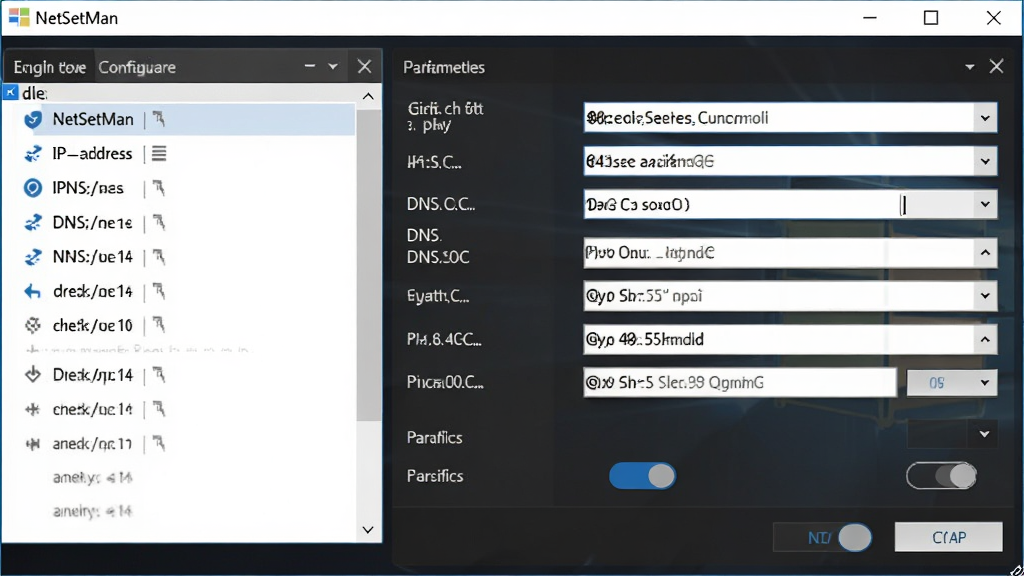Click the icon beside aneck/nc11
This screenshot has width=1024, height=576.
pos(33,444)
